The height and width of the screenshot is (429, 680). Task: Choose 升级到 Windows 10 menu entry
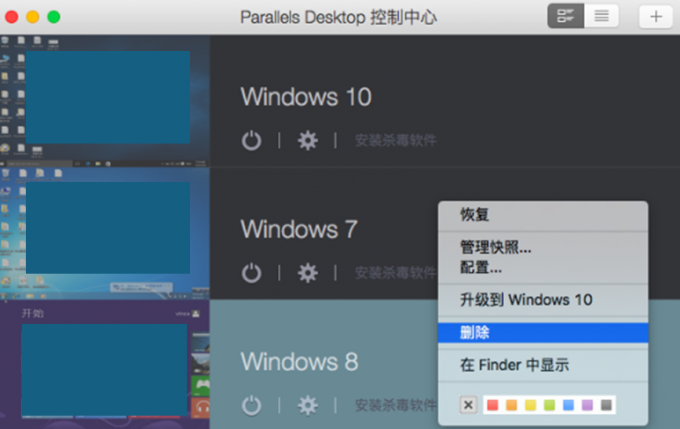543,300
